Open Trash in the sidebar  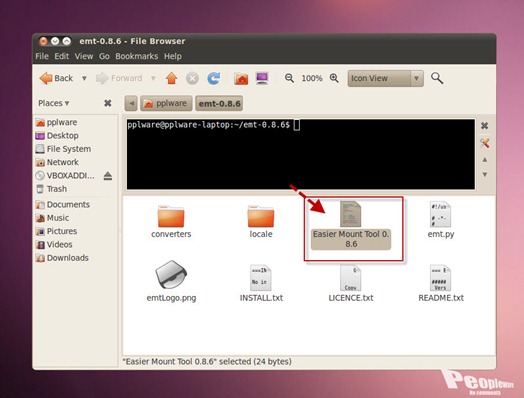tap(56, 189)
